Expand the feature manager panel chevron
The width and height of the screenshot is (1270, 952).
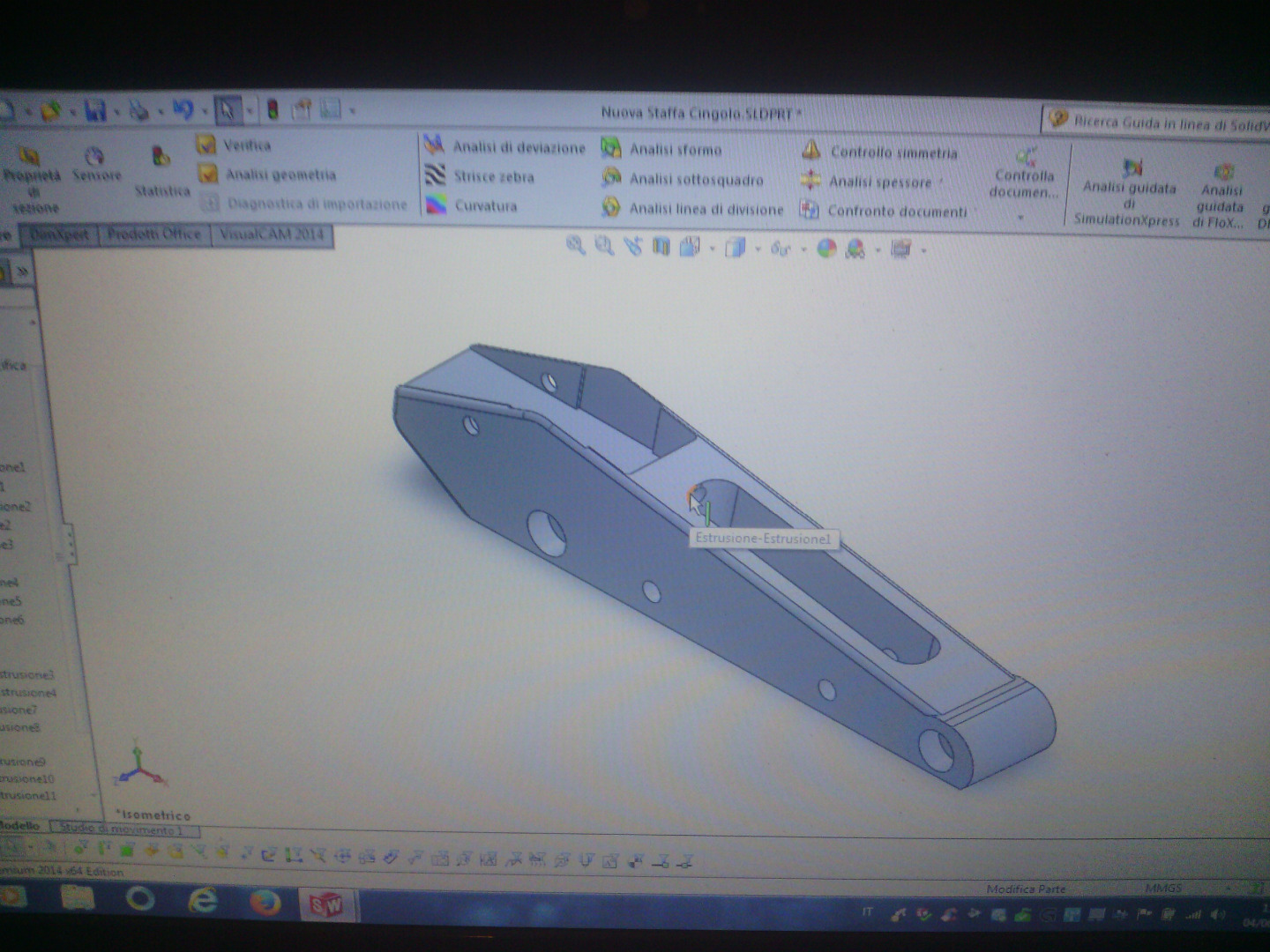pyautogui.click(x=22, y=271)
